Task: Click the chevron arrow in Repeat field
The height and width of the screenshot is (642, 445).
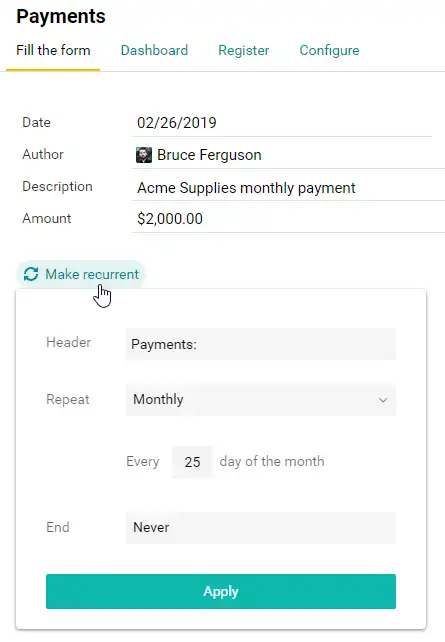Action: point(383,400)
